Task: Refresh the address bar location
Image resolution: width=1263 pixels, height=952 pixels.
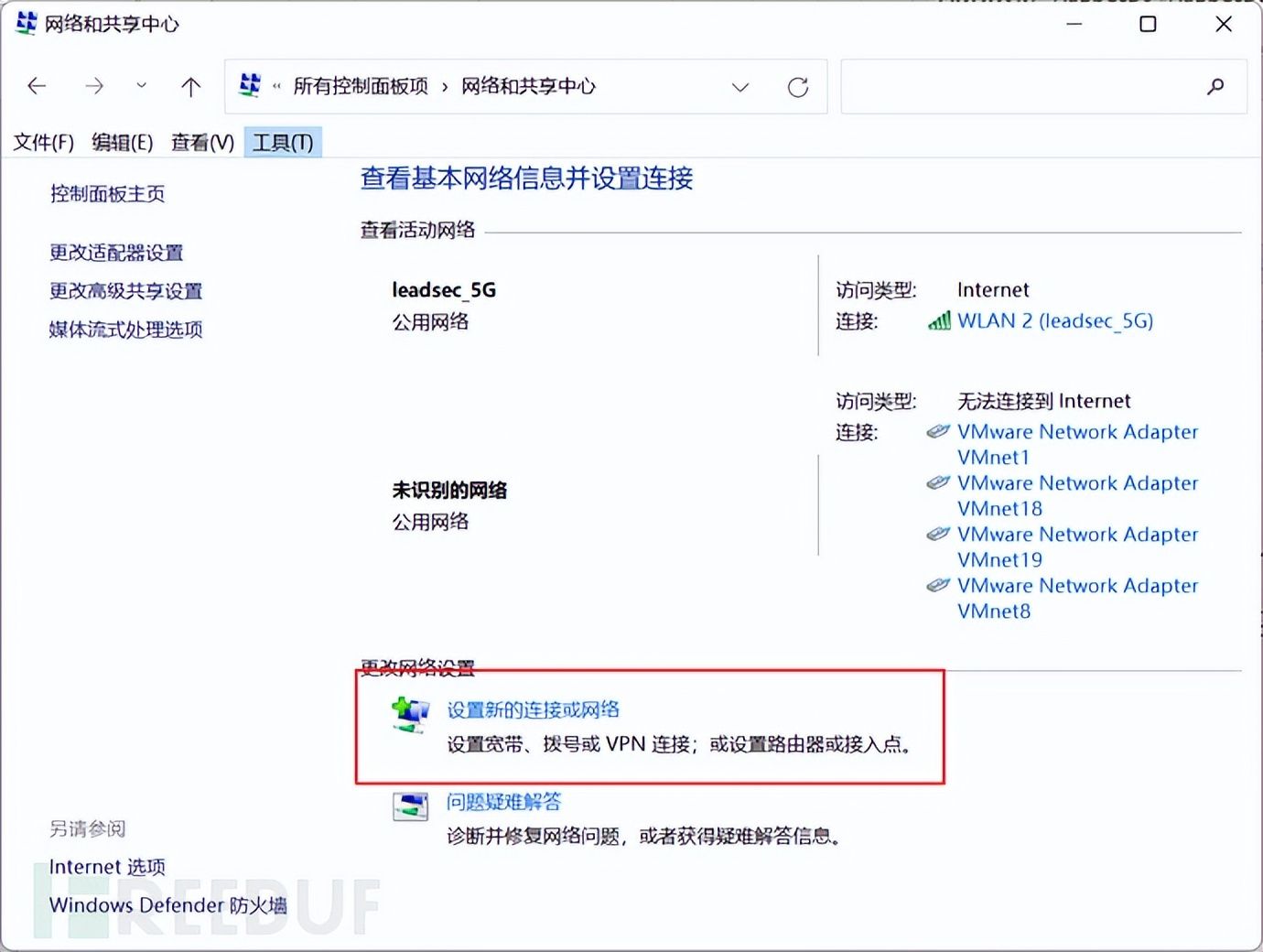Action: (798, 87)
